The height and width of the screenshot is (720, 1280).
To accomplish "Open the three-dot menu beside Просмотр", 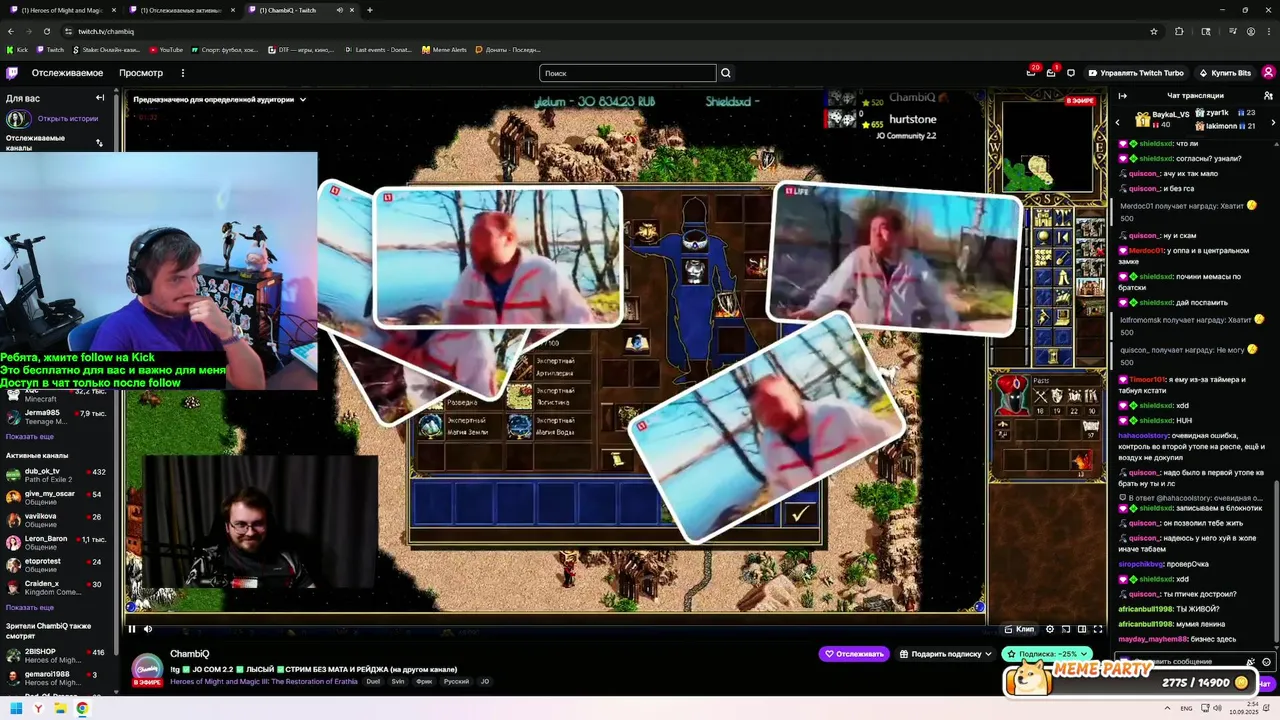I will [182, 73].
